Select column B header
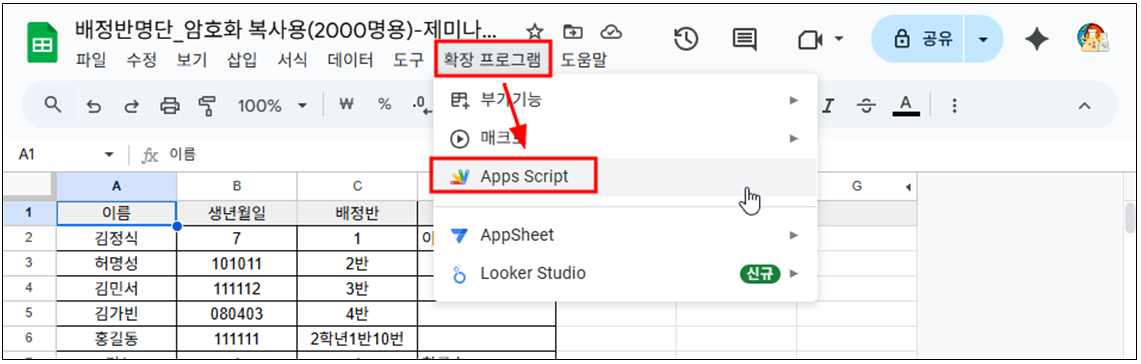 coord(236,186)
